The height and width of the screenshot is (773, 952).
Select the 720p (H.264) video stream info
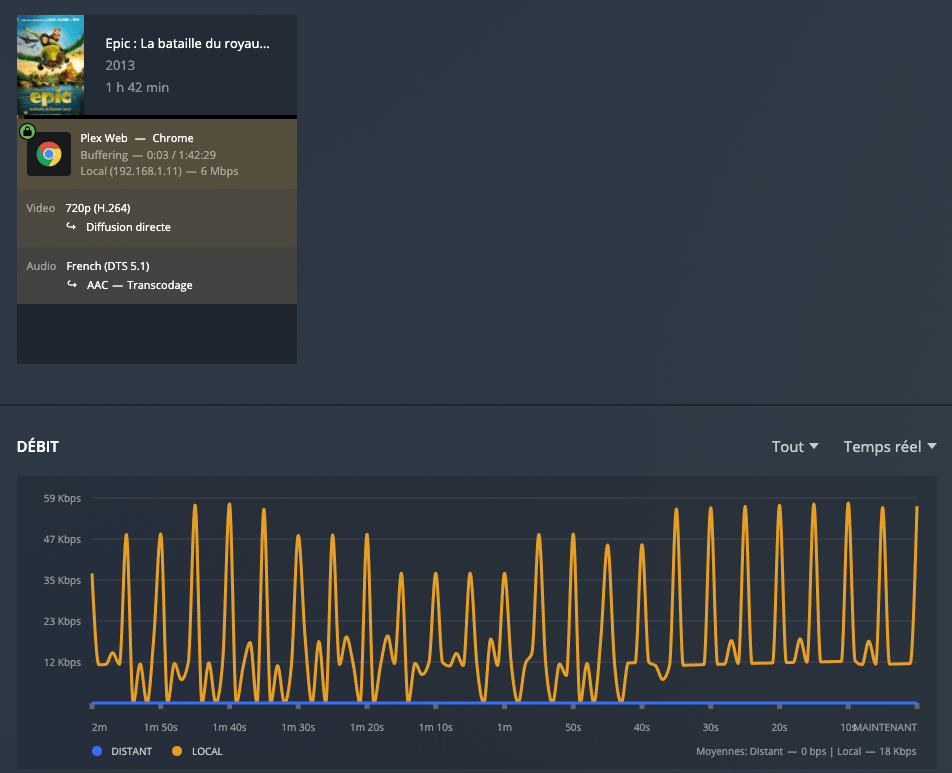[98, 208]
